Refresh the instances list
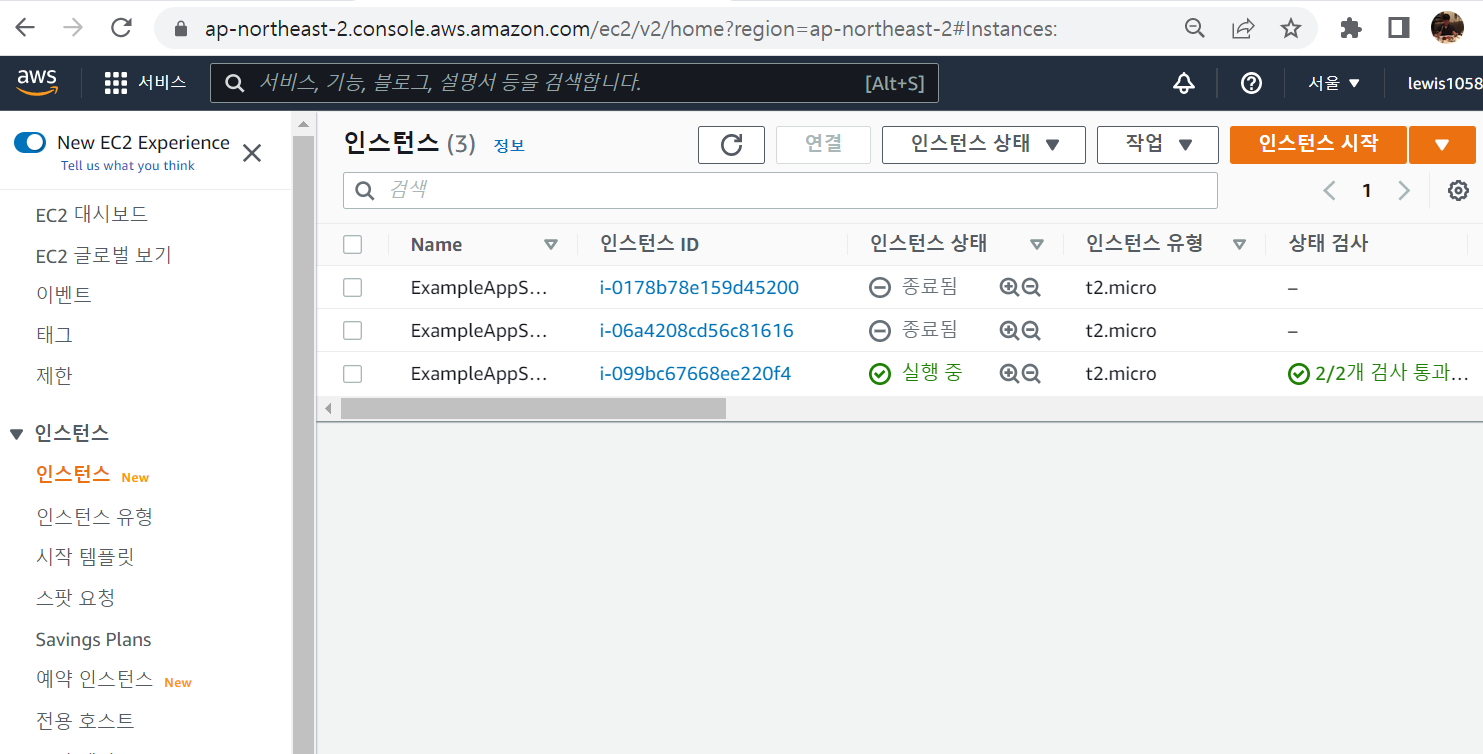1483x754 pixels. 731,145
